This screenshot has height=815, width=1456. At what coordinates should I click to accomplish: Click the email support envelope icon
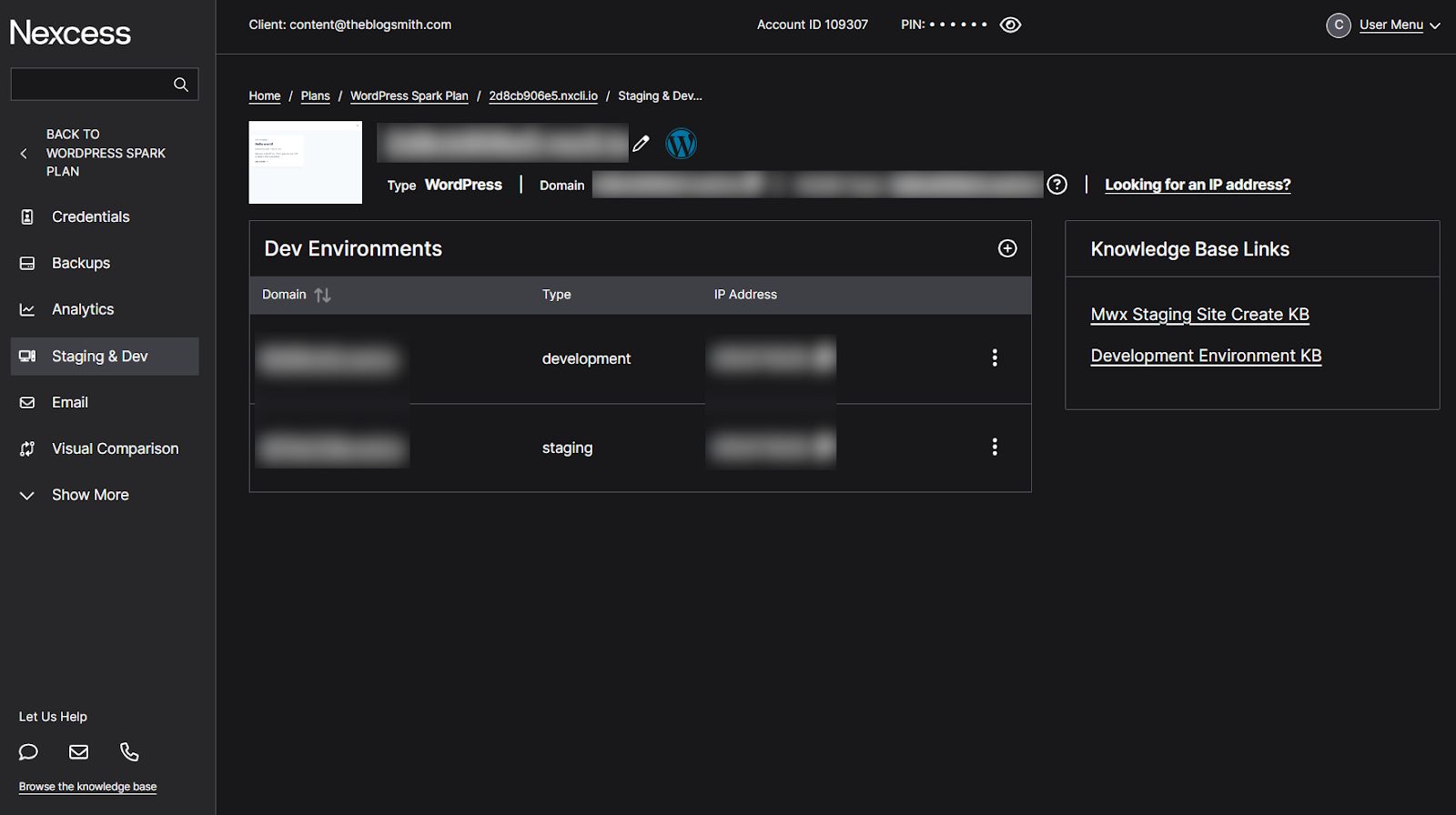tap(79, 751)
